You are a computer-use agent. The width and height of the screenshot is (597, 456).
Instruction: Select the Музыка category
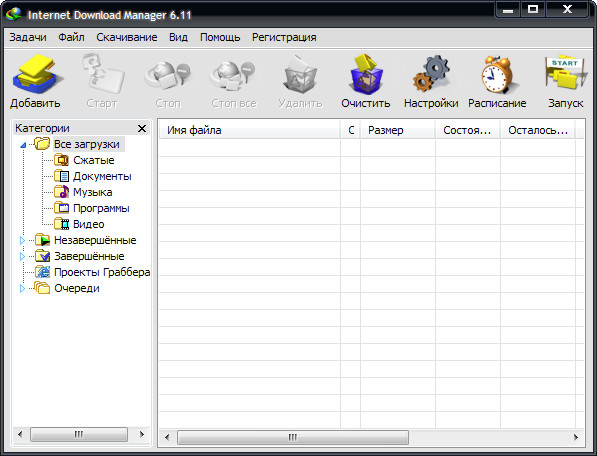(93, 192)
